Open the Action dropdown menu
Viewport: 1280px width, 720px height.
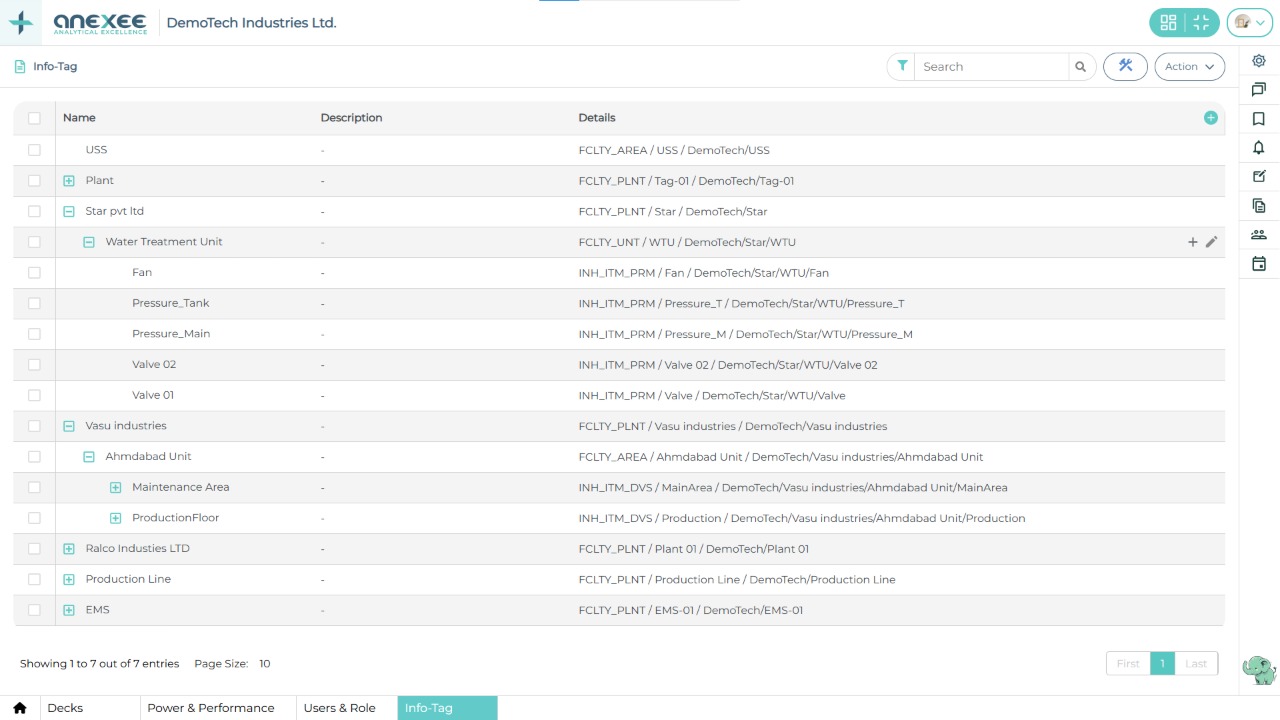click(x=1188, y=66)
